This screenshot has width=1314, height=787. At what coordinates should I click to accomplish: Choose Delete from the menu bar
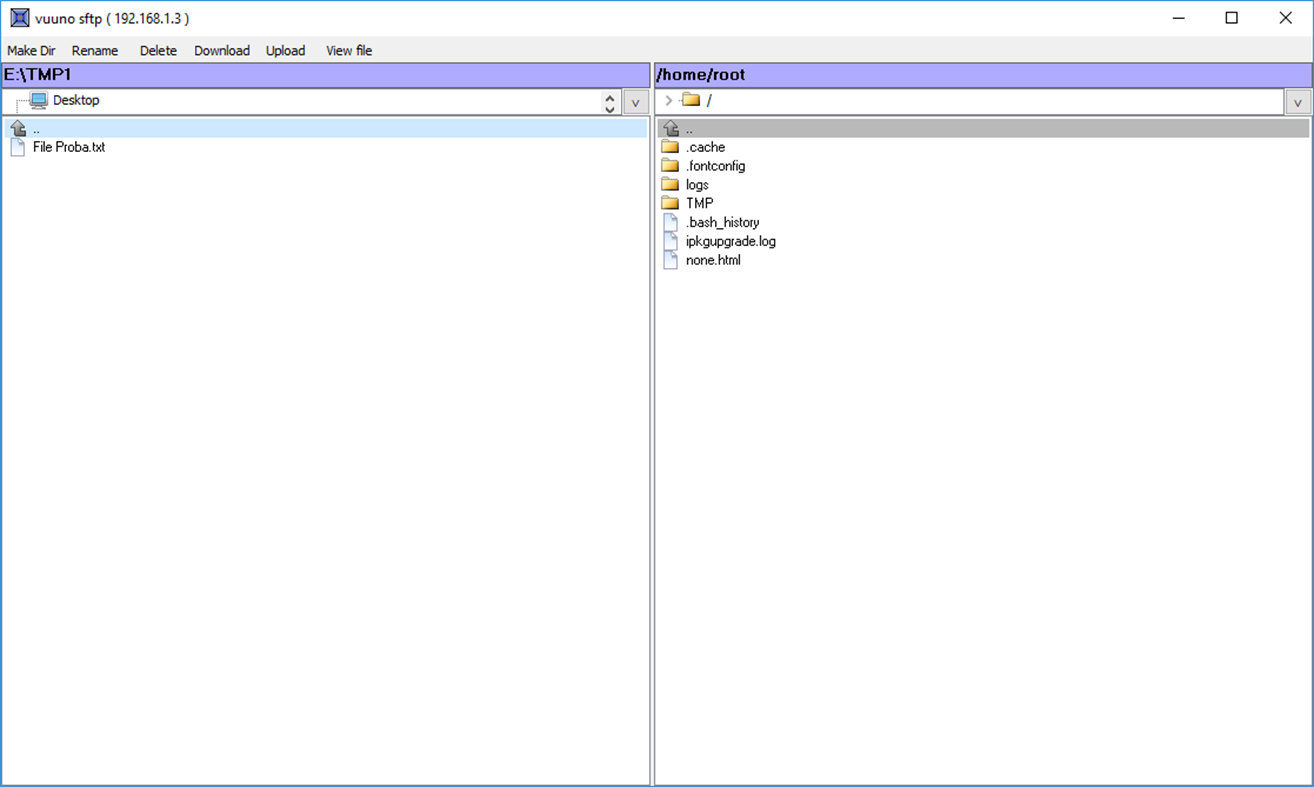point(158,51)
